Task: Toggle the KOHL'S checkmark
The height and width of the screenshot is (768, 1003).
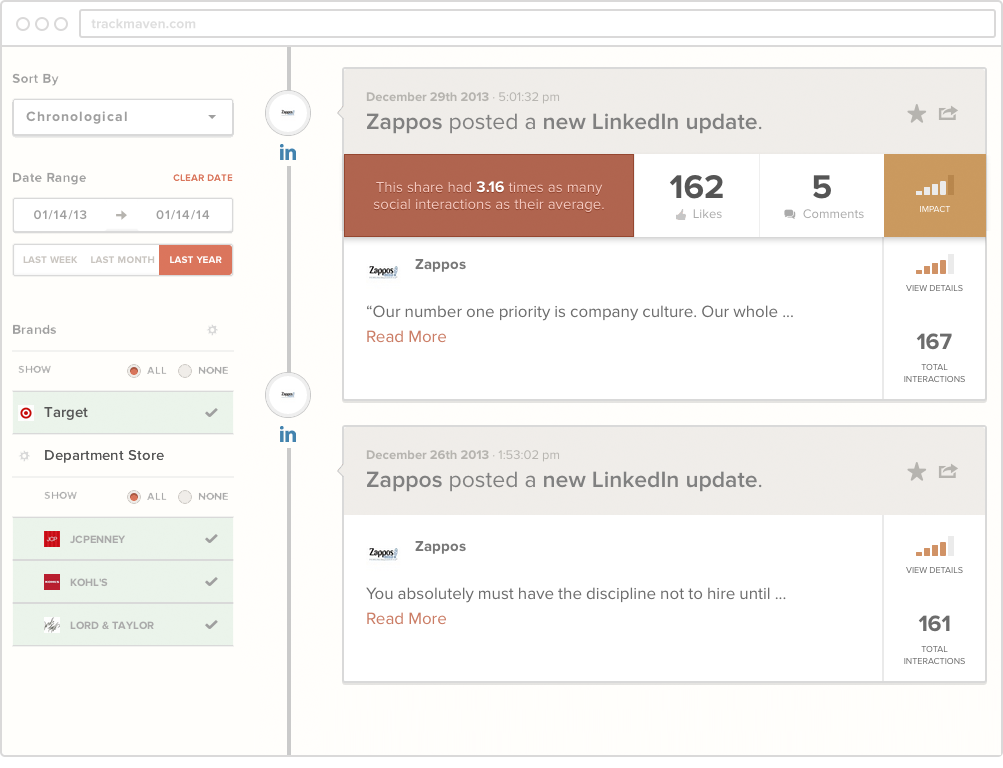Action: 211,582
